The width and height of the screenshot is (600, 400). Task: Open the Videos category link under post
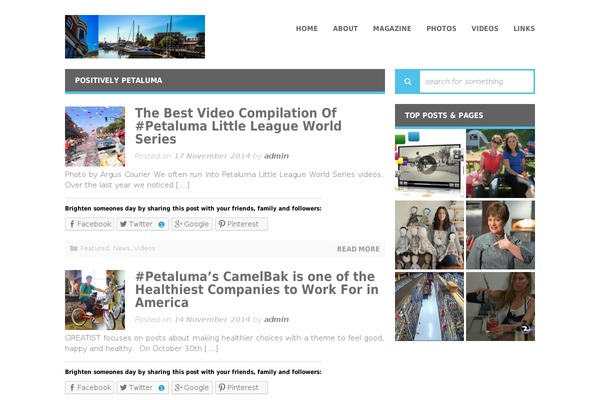click(145, 248)
